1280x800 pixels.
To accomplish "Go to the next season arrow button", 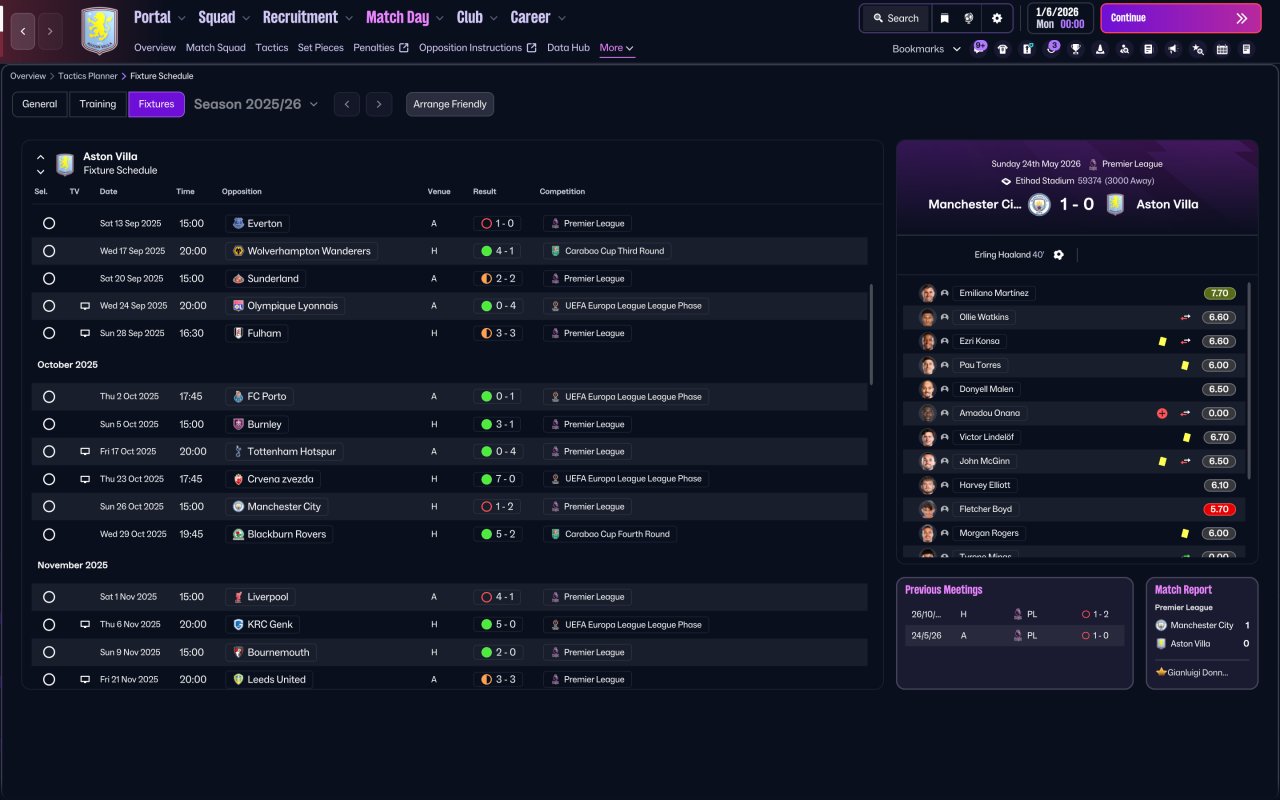I will coord(378,104).
